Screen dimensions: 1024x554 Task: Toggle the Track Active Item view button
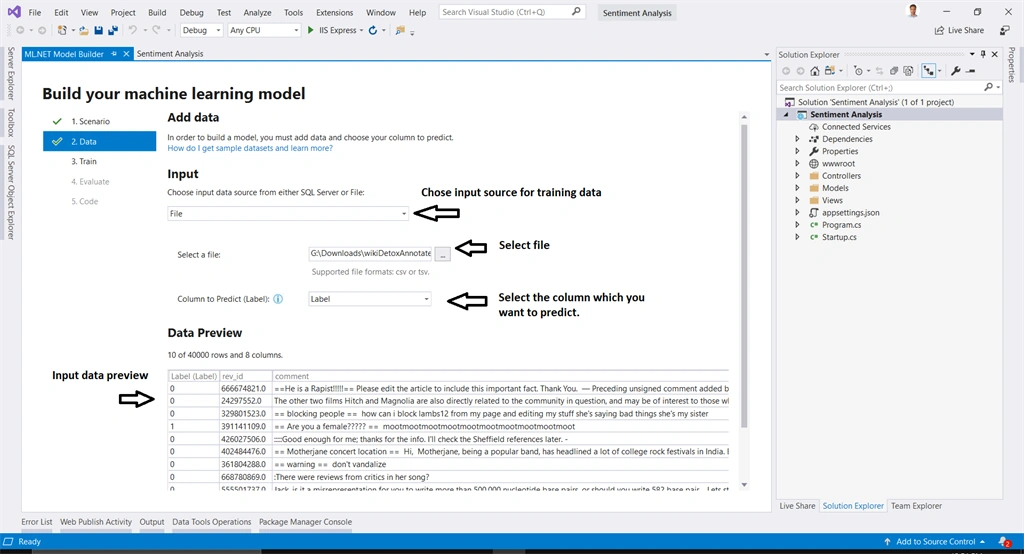[x=928, y=71]
